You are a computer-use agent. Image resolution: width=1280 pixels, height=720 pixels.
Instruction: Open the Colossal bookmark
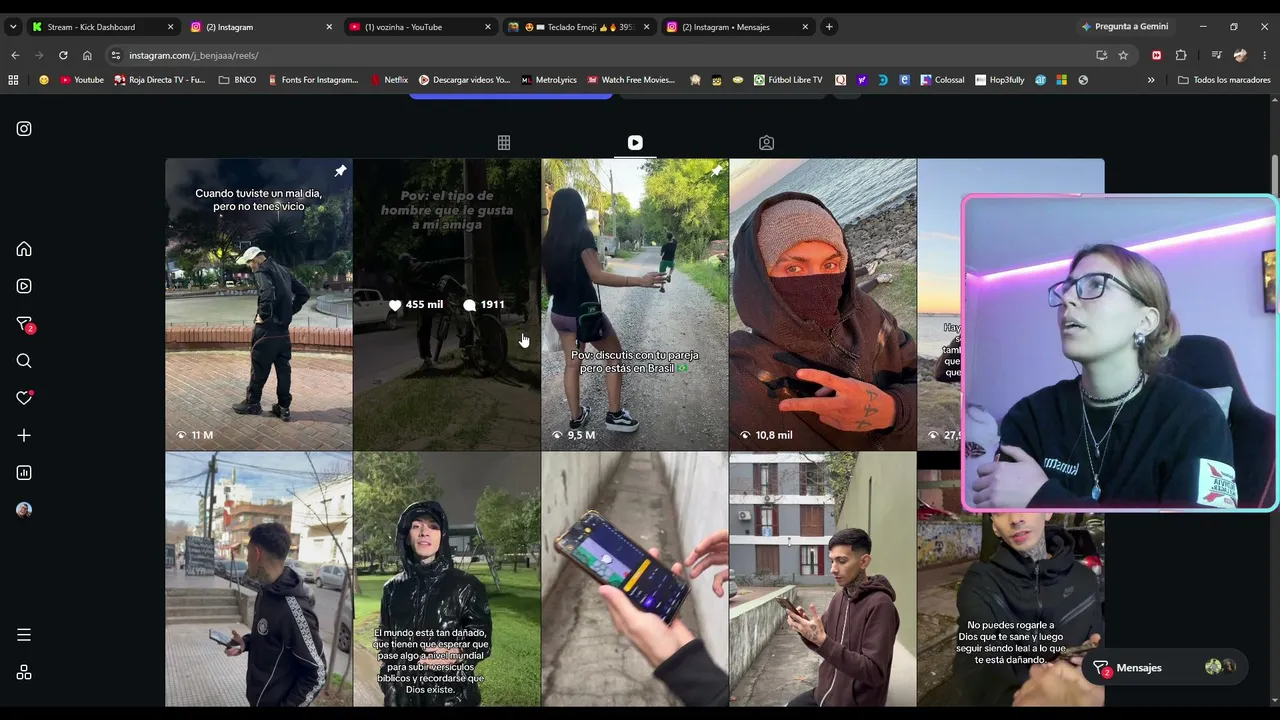click(942, 80)
